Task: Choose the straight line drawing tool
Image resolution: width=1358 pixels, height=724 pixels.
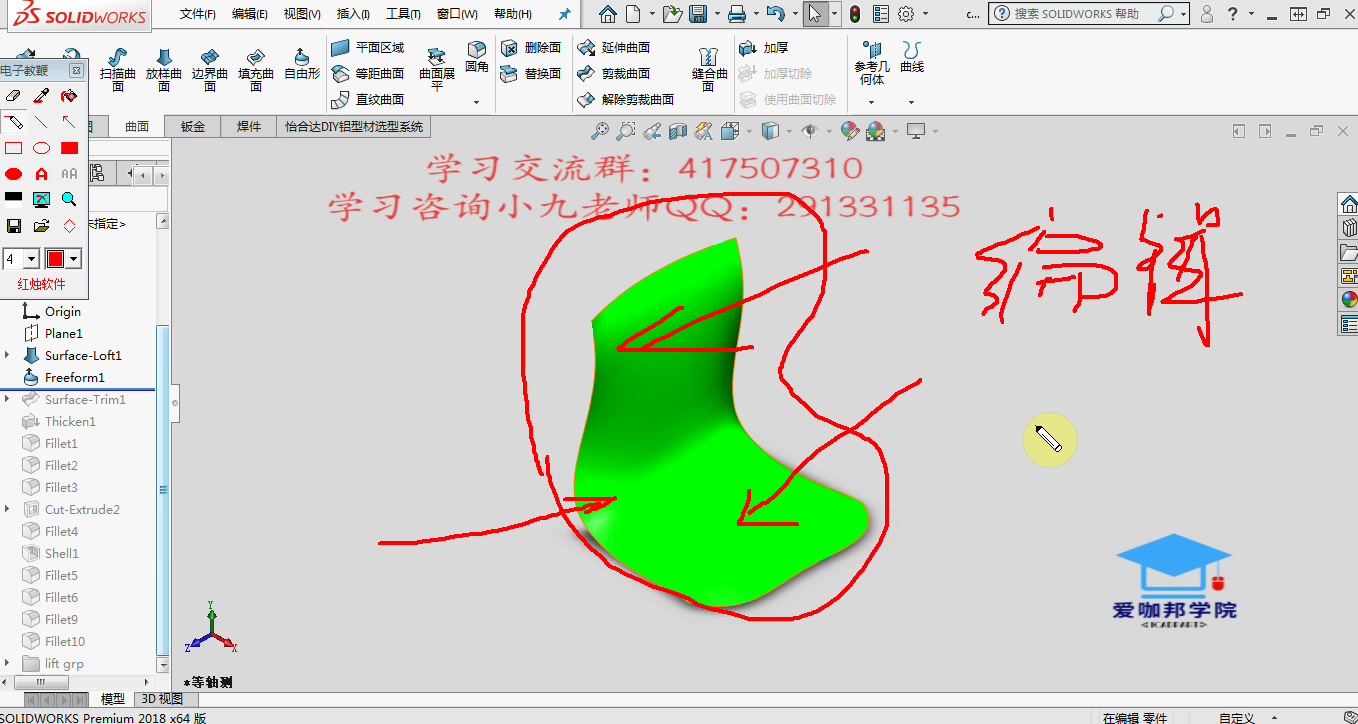Action: pos(41,122)
